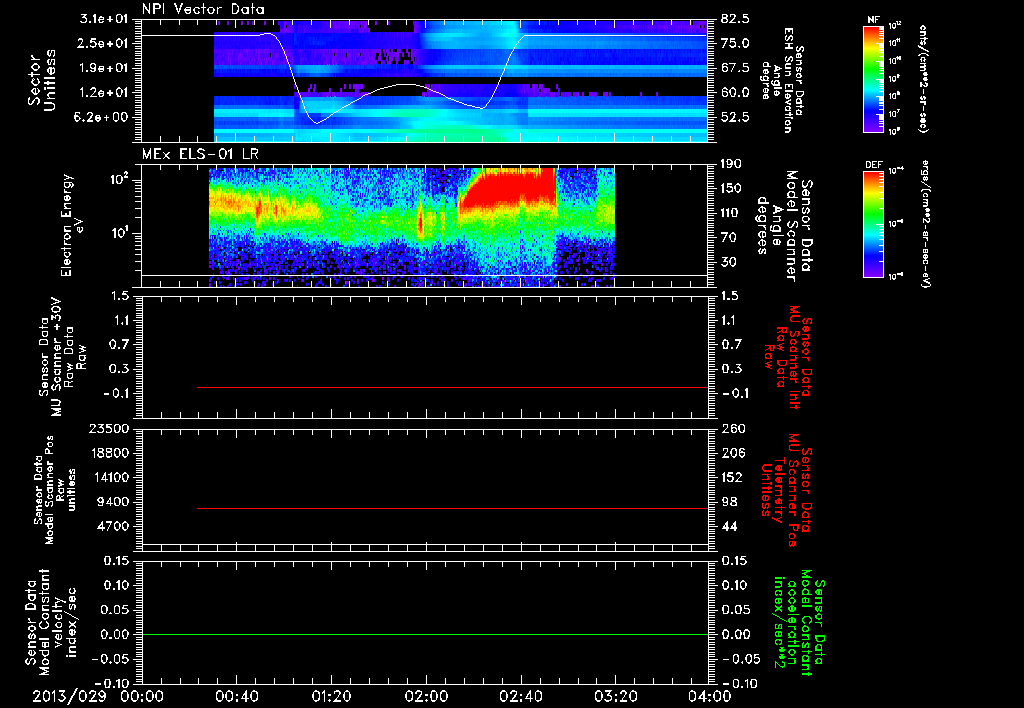Click the red line in Scanner Pos panel
Viewport: 1024px width, 708px height.
tap(452, 508)
